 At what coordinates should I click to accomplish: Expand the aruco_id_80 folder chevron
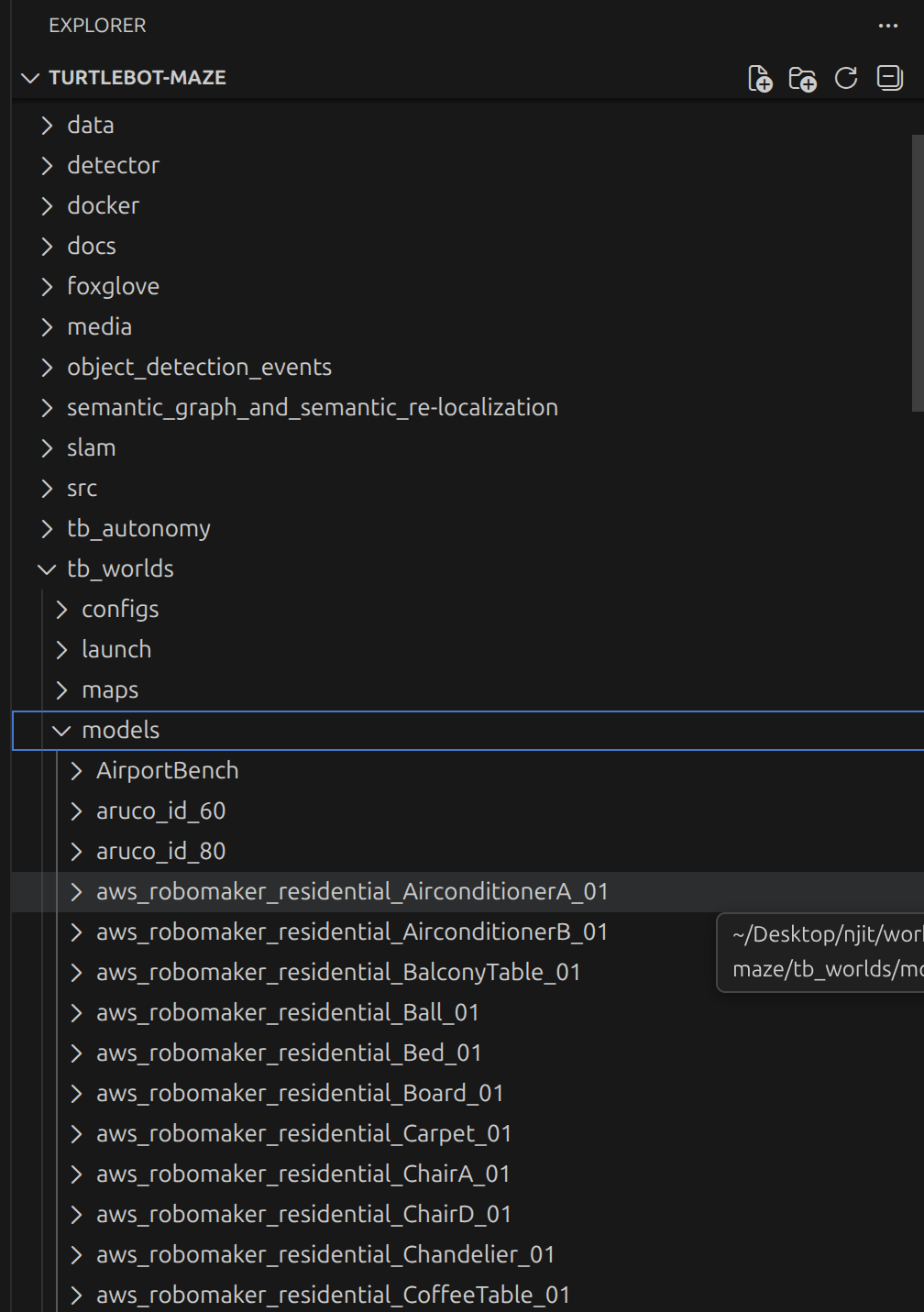[76, 852]
